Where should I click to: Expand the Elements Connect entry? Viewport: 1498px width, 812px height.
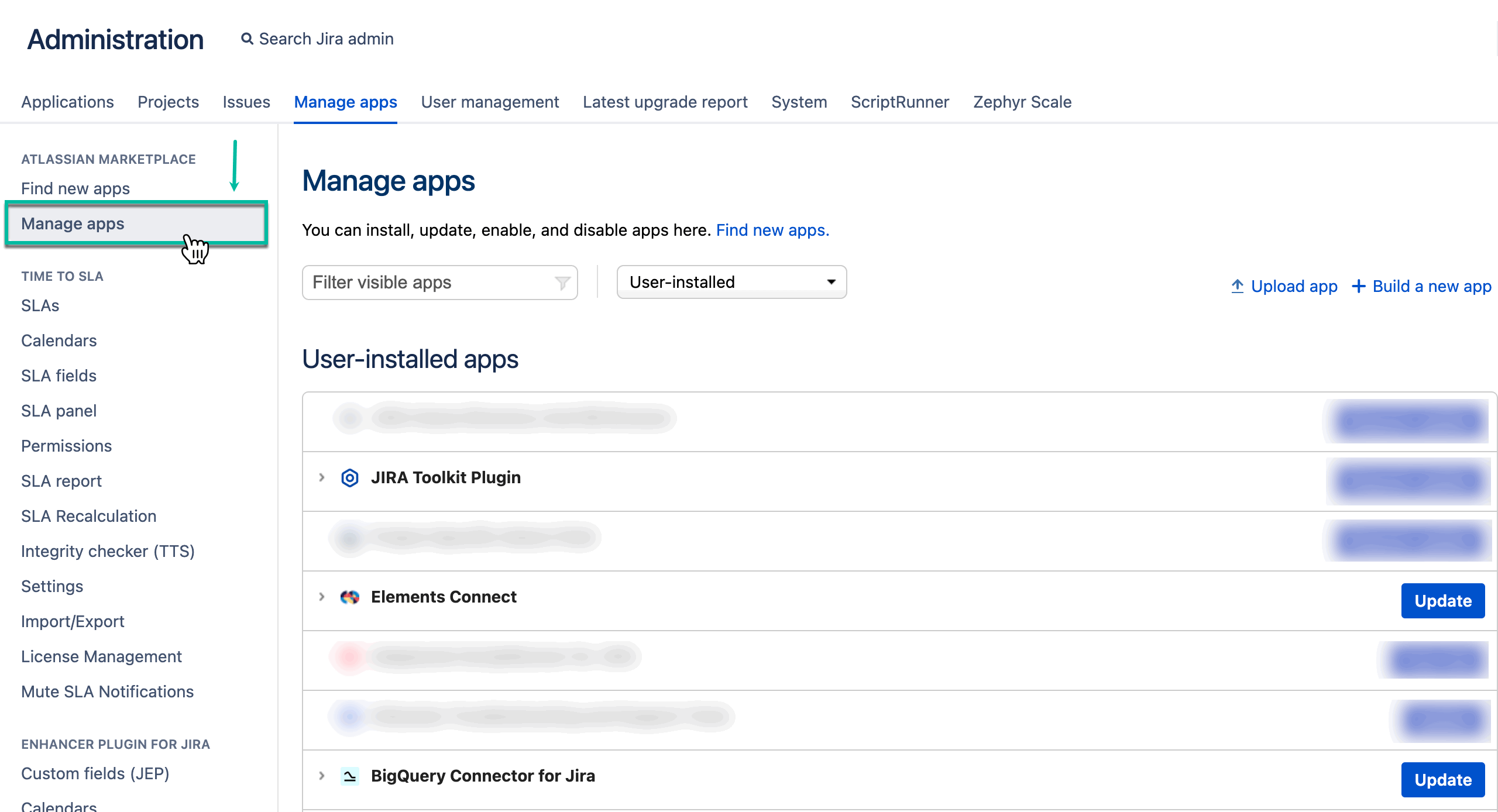click(322, 597)
